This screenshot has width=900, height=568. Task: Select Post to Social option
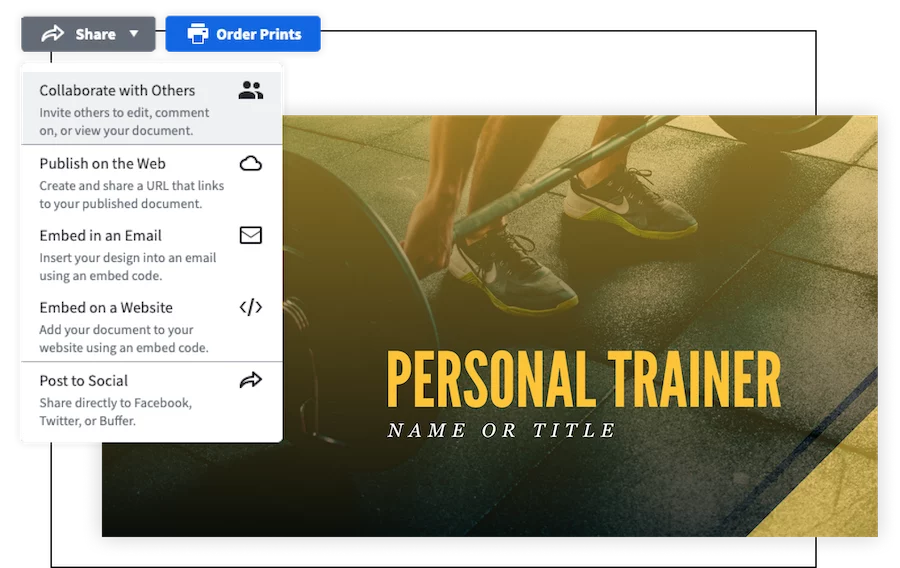pos(152,400)
